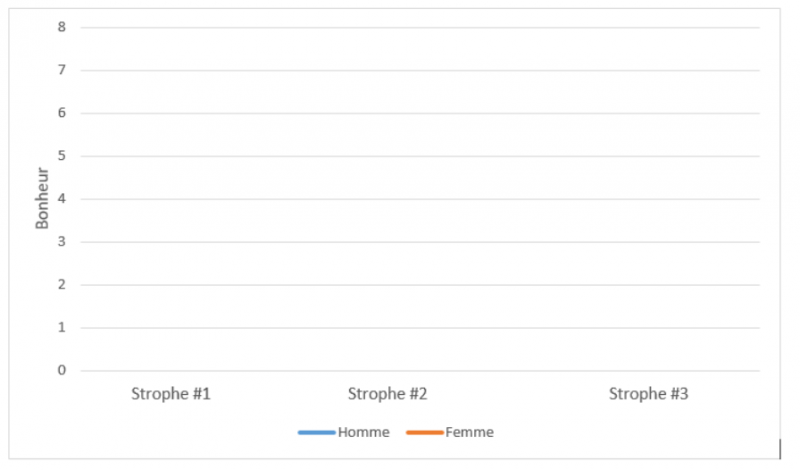Image resolution: width=800 pixels, height=470 pixels.
Task: Click the Strophe #3 category label
Action: pos(649,393)
